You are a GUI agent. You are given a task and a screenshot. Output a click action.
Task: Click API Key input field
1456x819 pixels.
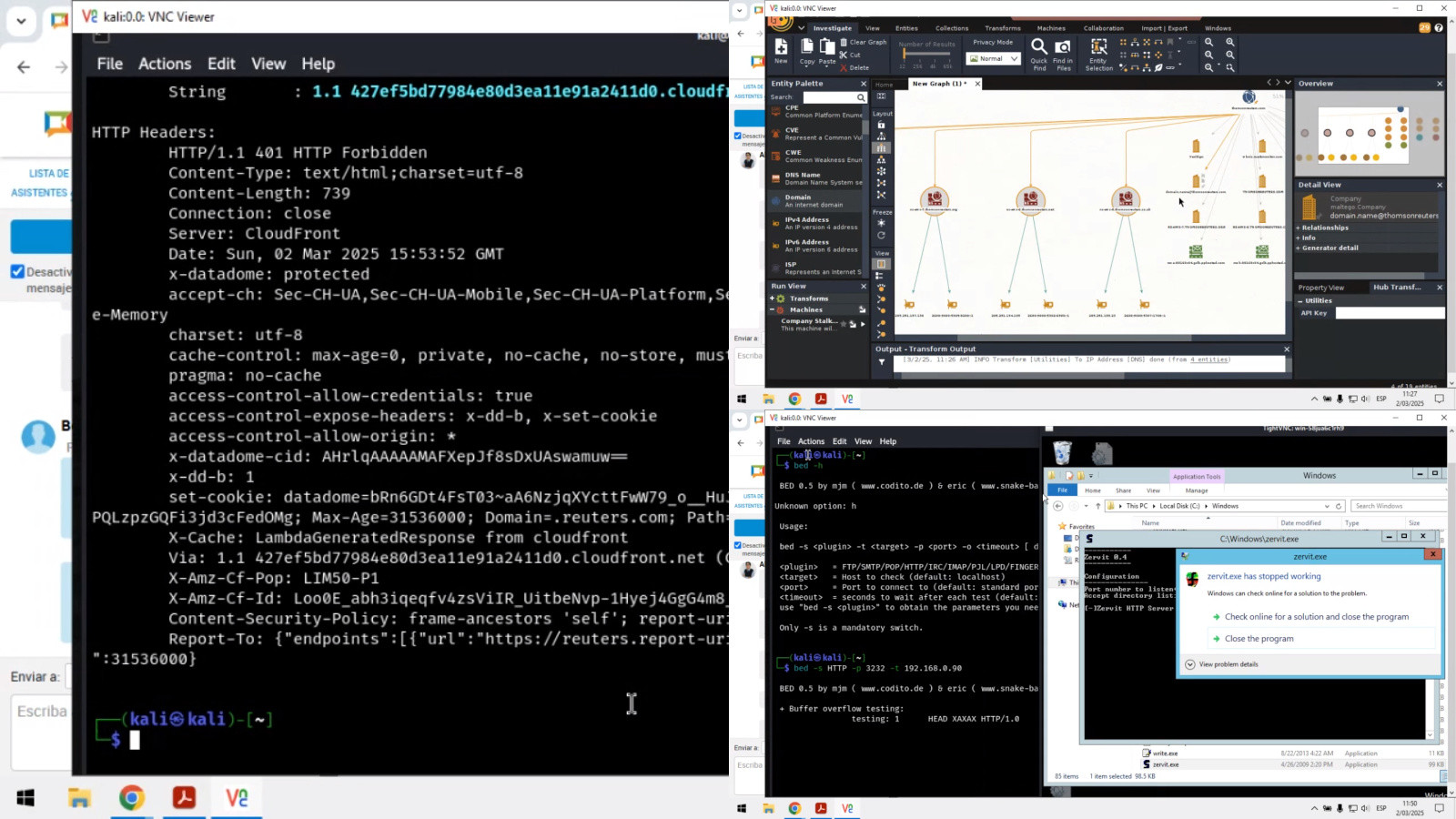(x=1390, y=313)
